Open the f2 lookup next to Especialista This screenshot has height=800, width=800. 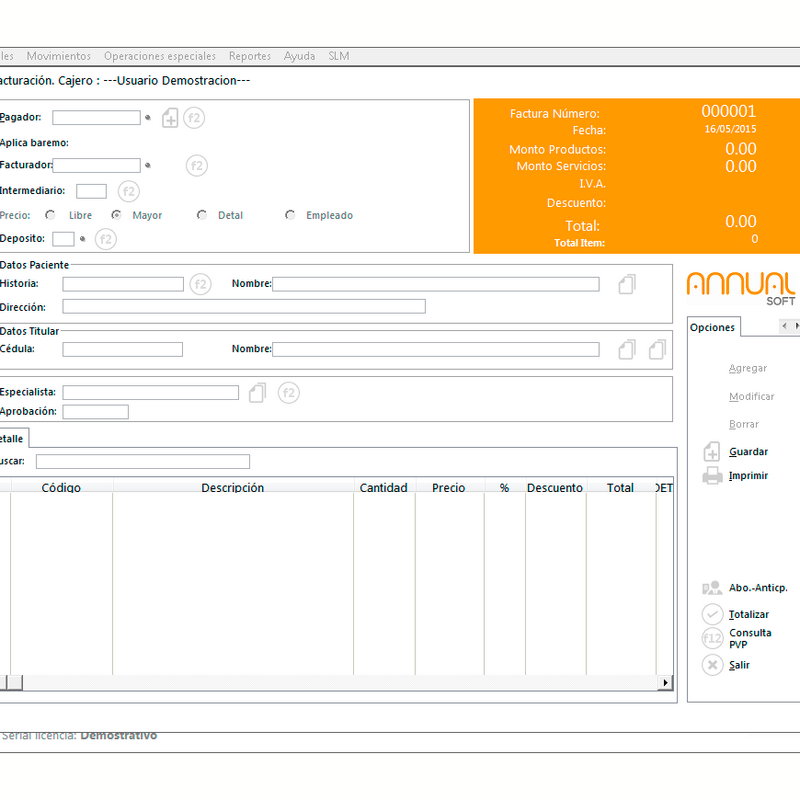tap(289, 393)
